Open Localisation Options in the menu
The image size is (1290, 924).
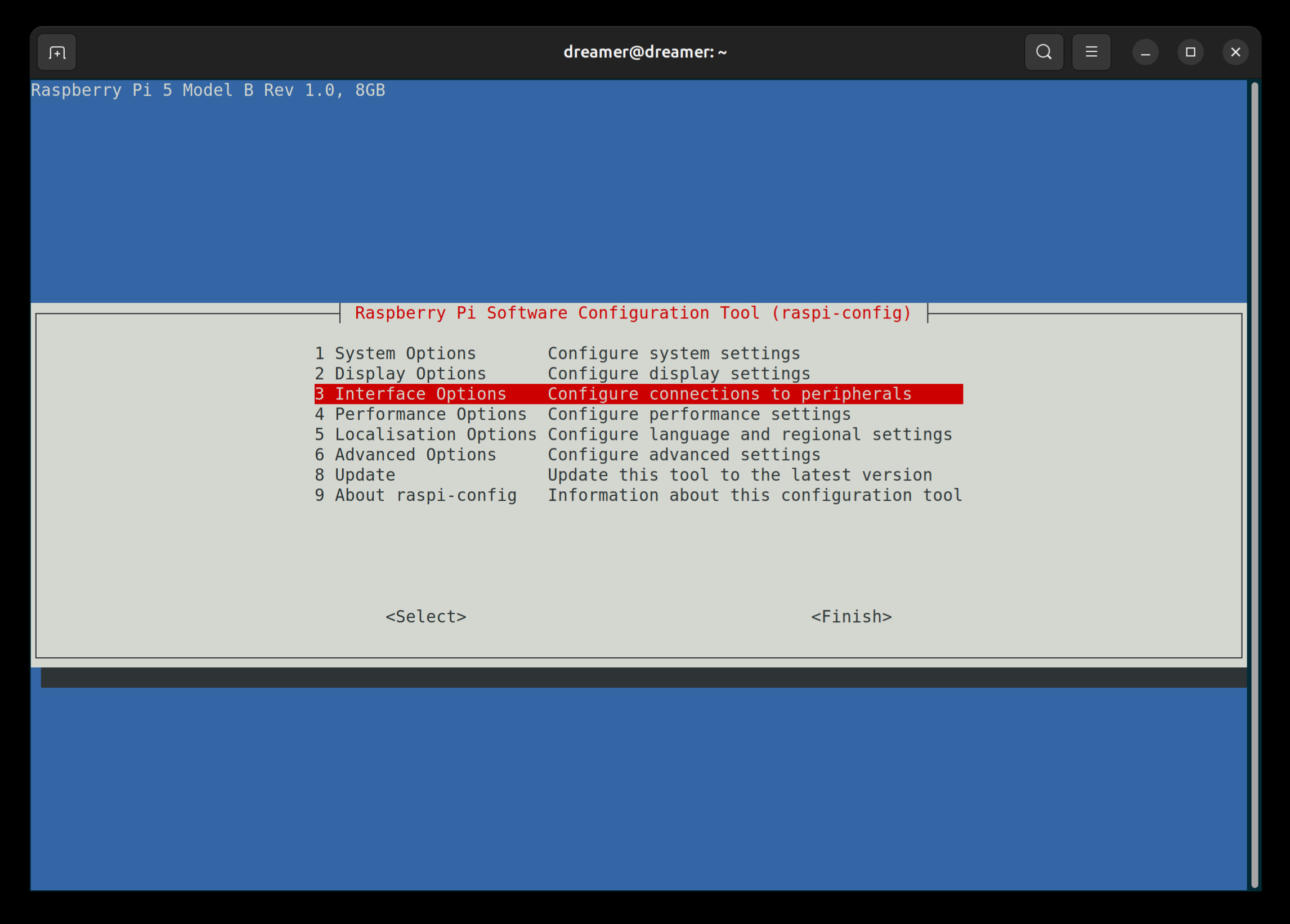click(426, 434)
